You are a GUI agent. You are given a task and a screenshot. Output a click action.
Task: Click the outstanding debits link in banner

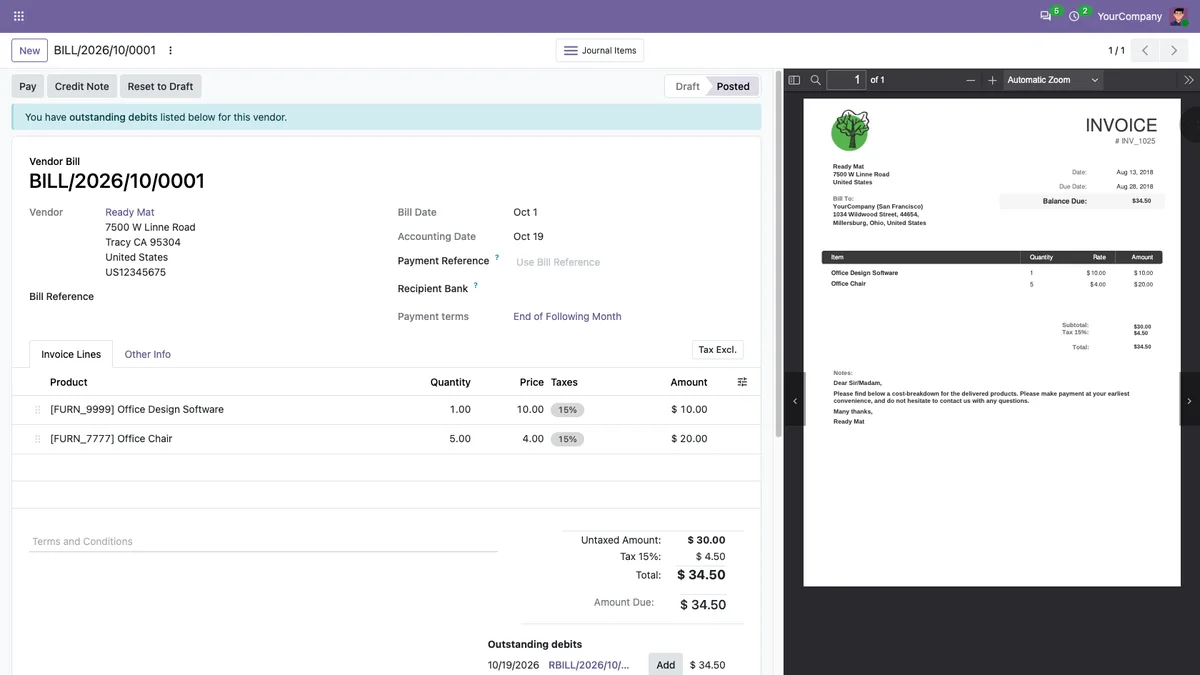click(x=113, y=117)
